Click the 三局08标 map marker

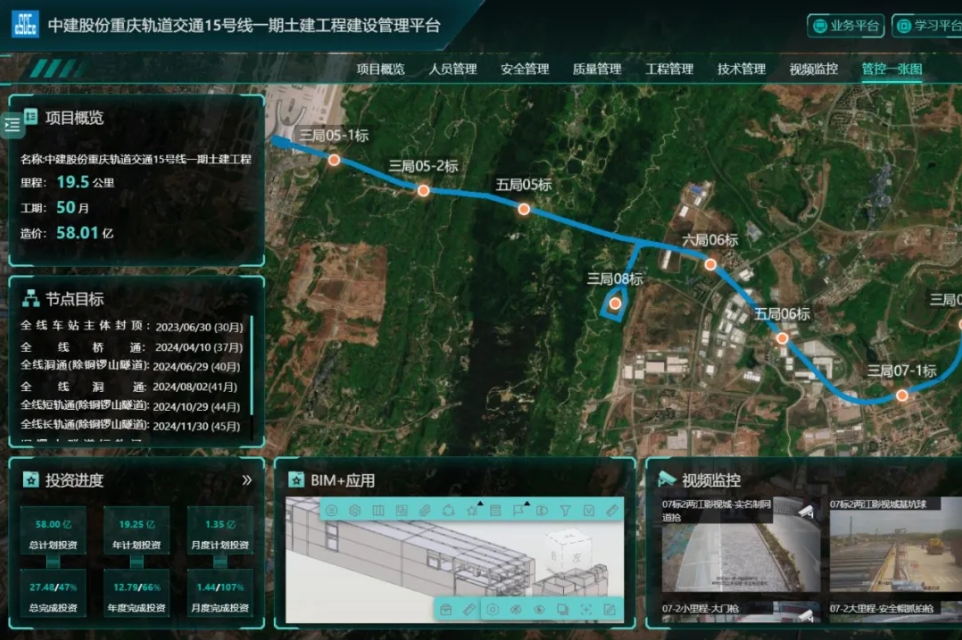pos(615,303)
